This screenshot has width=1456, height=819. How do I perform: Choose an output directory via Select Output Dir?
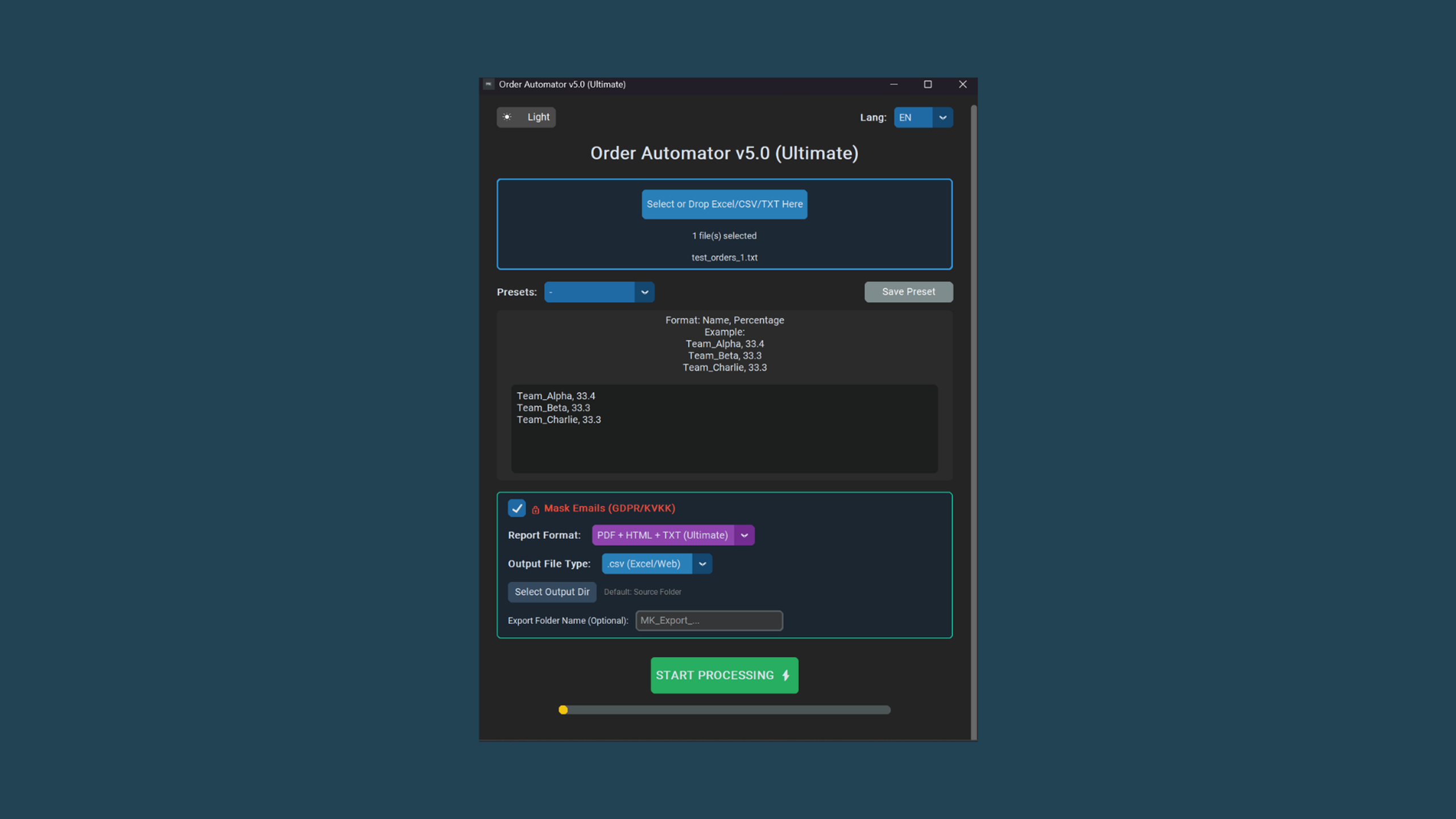552,592
